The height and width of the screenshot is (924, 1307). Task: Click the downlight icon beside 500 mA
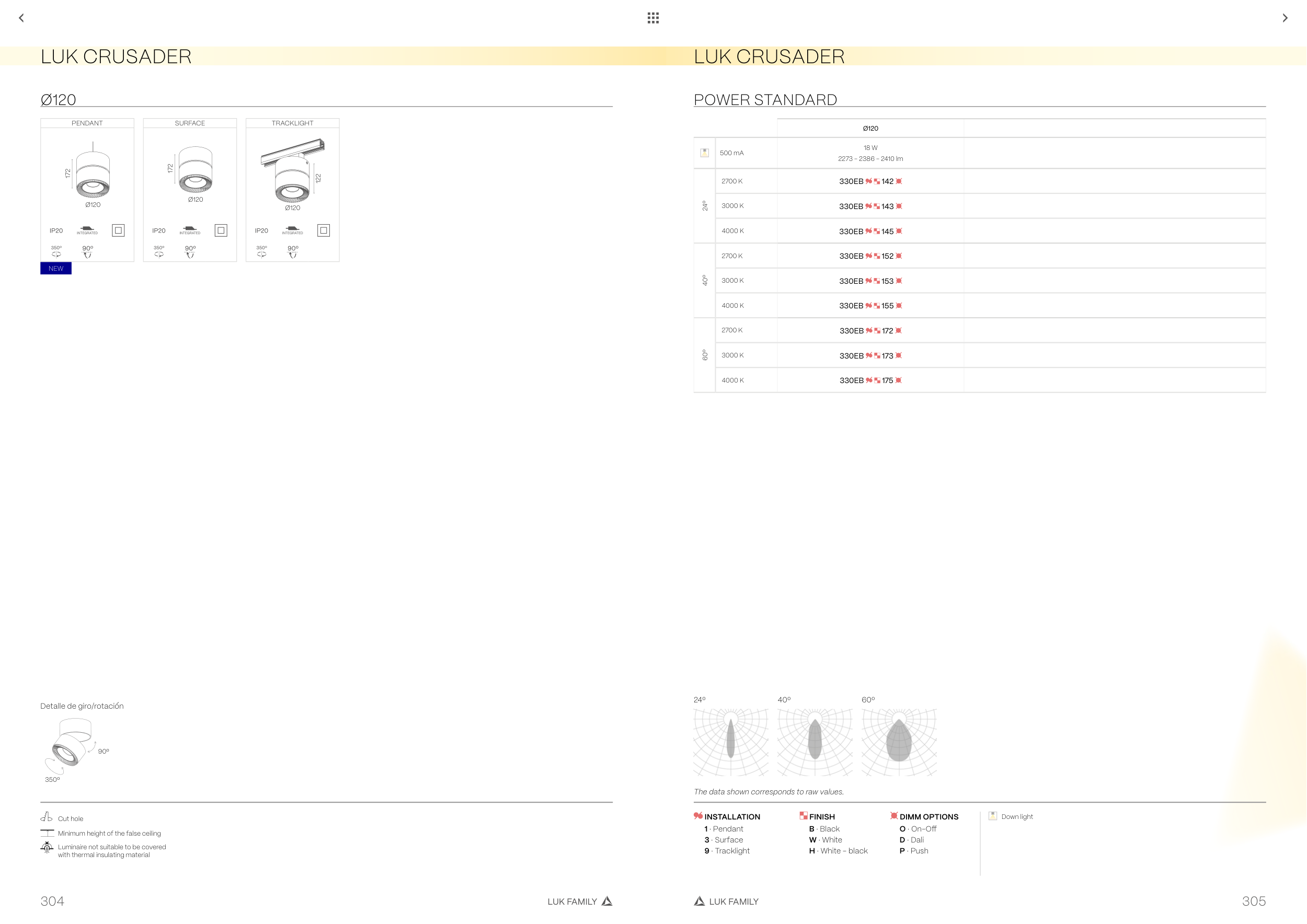pos(704,153)
